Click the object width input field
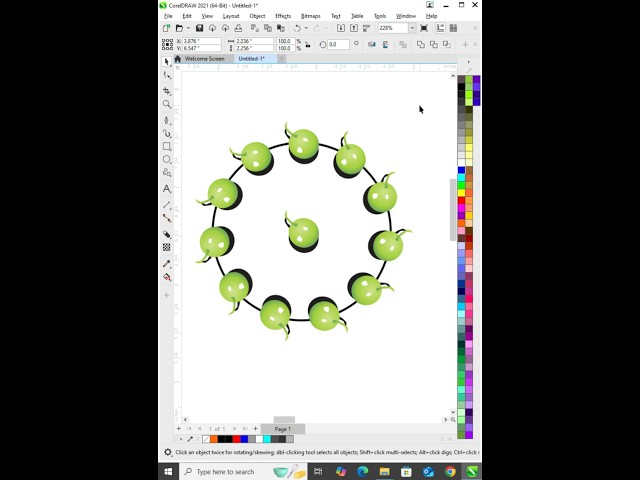Viewport: 640px width, 480px height. point(254,41)
